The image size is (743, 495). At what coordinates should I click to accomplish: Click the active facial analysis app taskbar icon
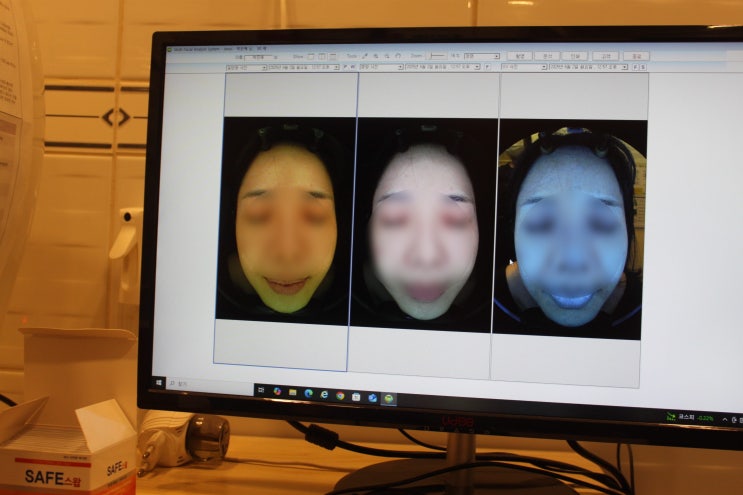click(389, 399)
